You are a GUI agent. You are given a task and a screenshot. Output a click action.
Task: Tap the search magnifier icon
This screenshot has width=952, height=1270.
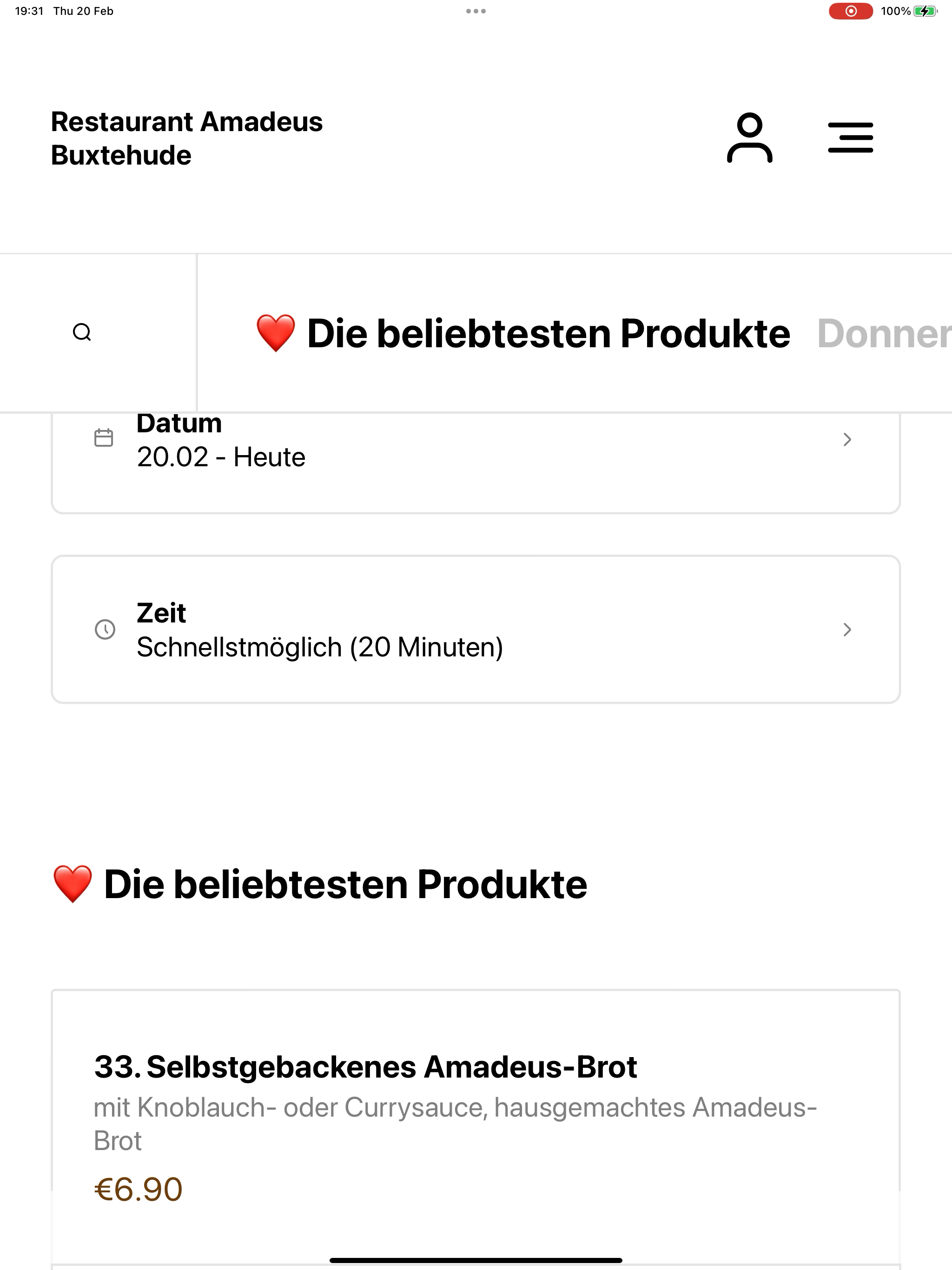[x=82, y=332]
